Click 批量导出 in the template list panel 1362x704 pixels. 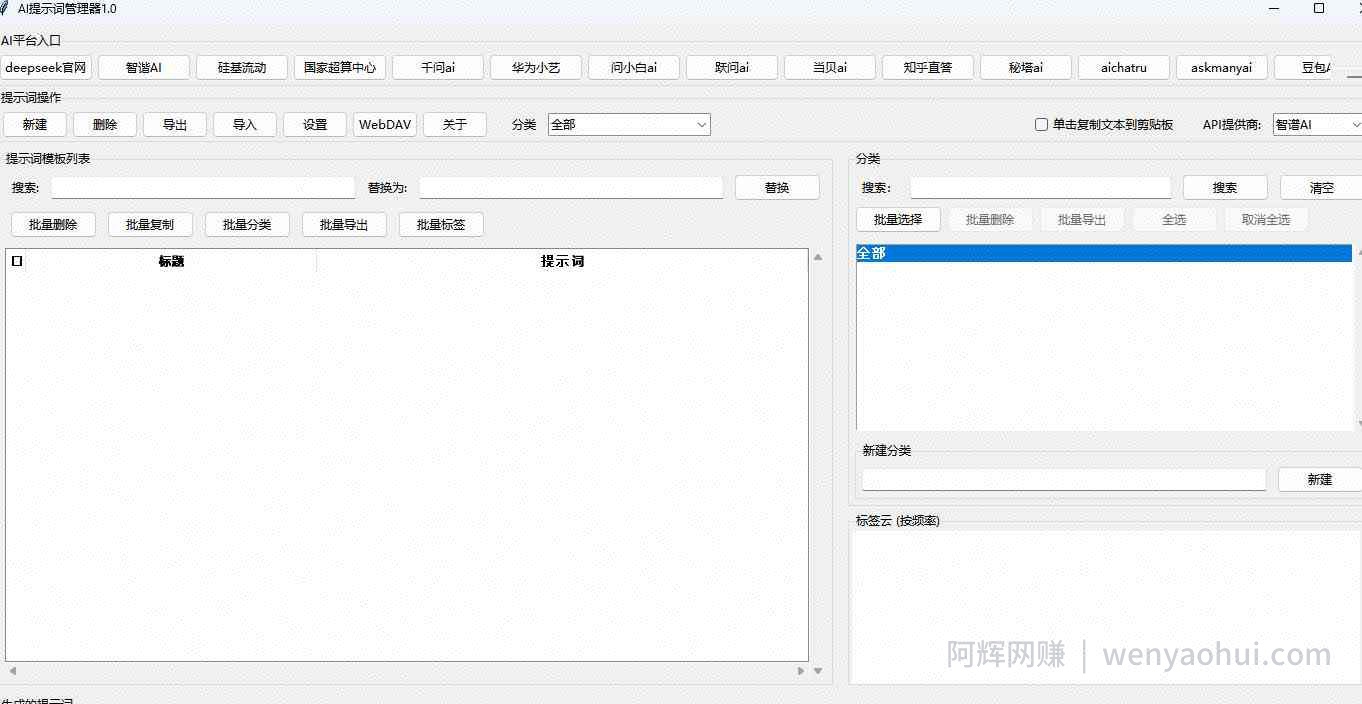pos(344,225)
